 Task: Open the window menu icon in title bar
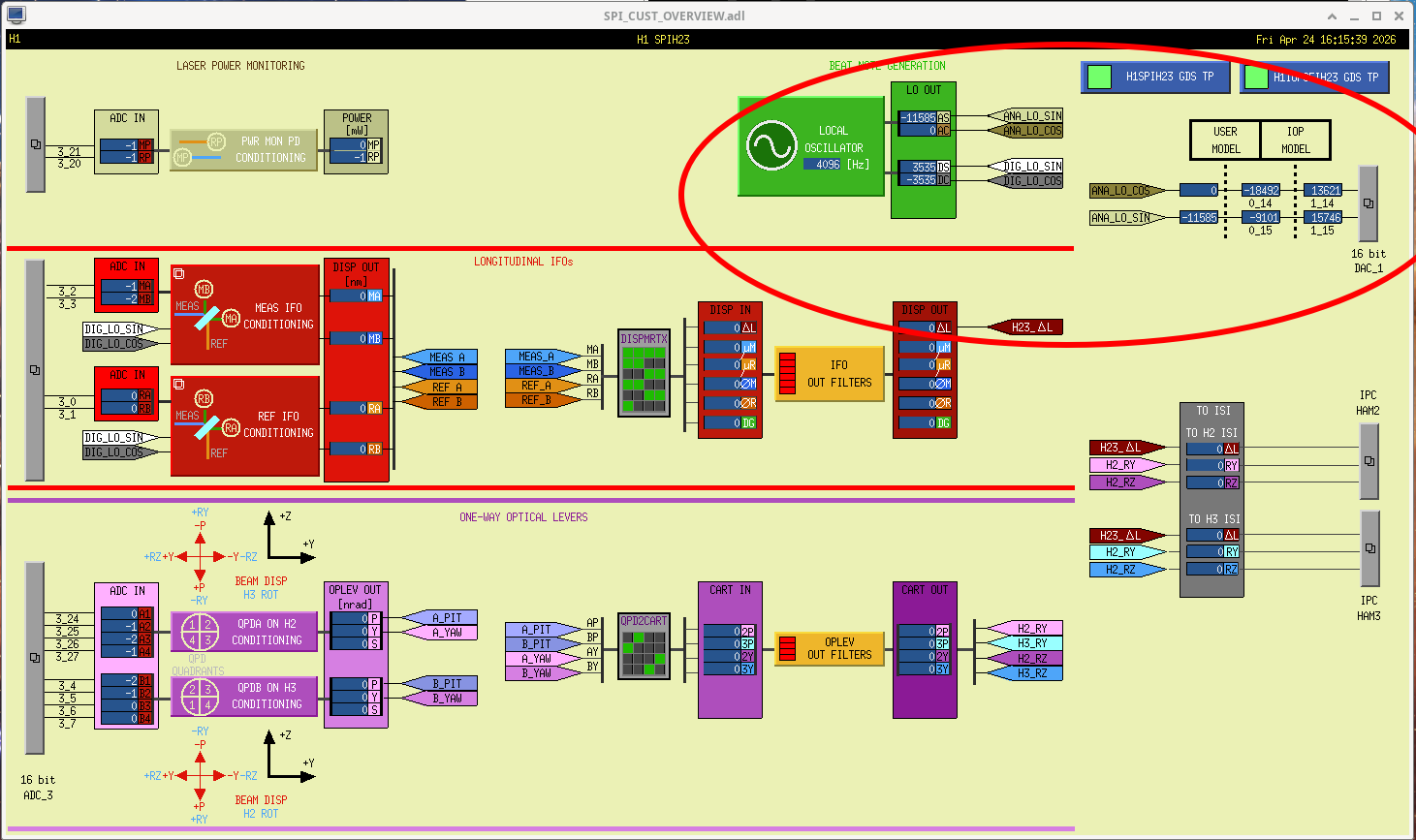[x=16, y=15]
